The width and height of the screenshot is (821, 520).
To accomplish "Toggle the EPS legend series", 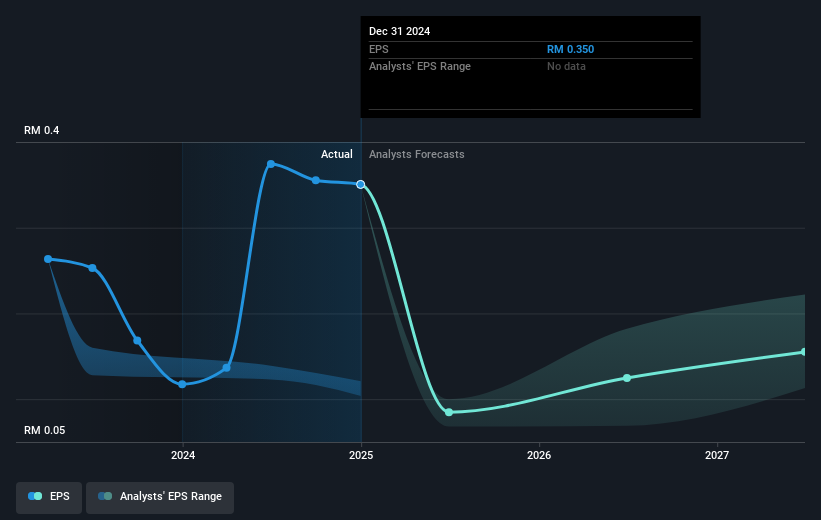I will 49,497.
